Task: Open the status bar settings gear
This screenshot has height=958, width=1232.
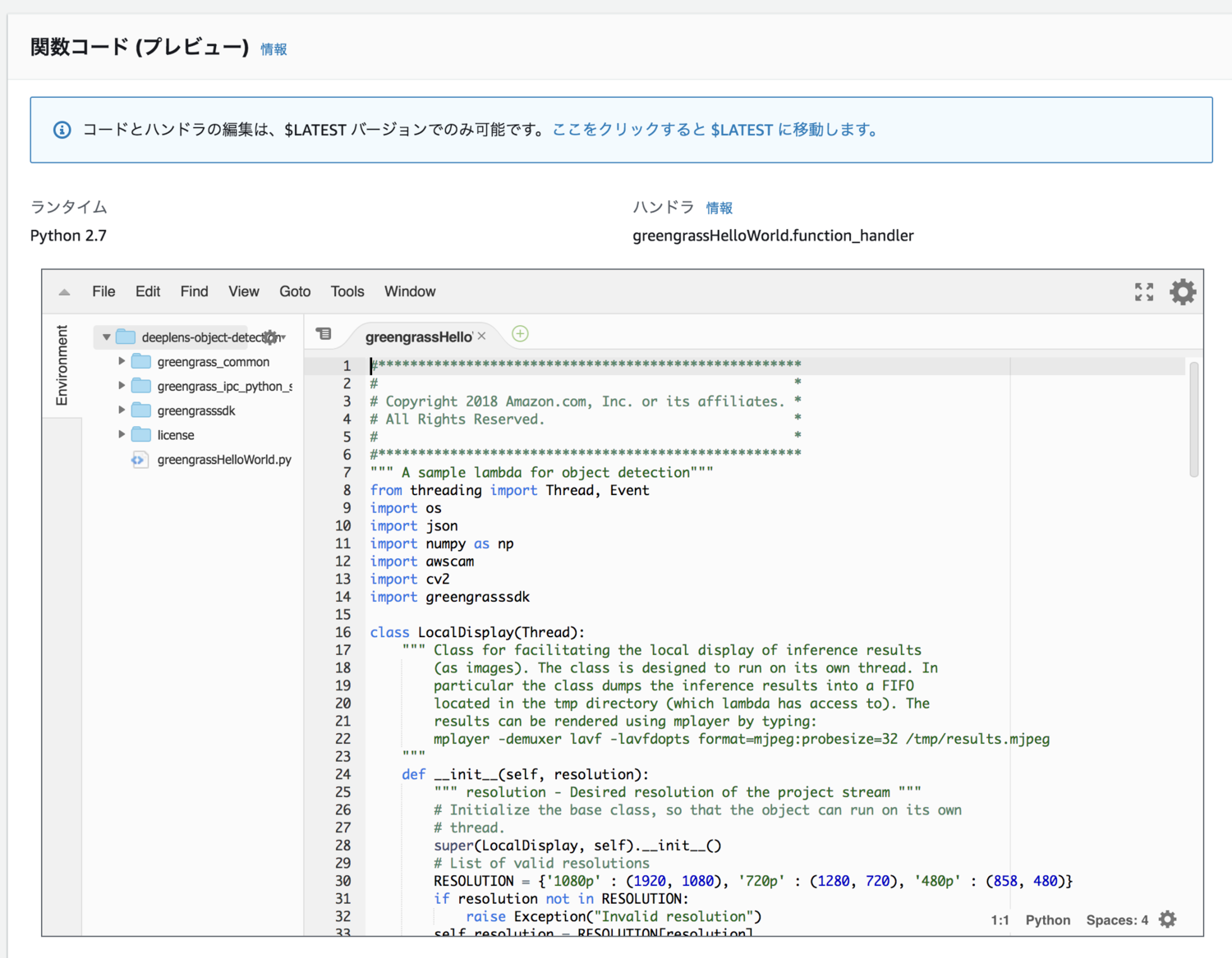Action: tap(1167, 919)
